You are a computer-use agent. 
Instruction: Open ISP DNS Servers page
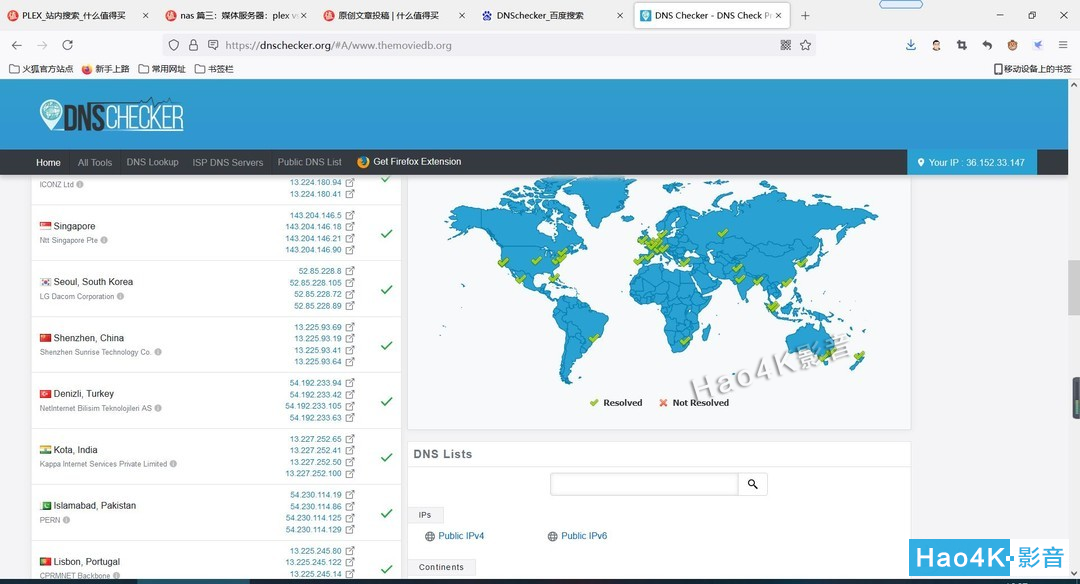(x=228, y=163)
